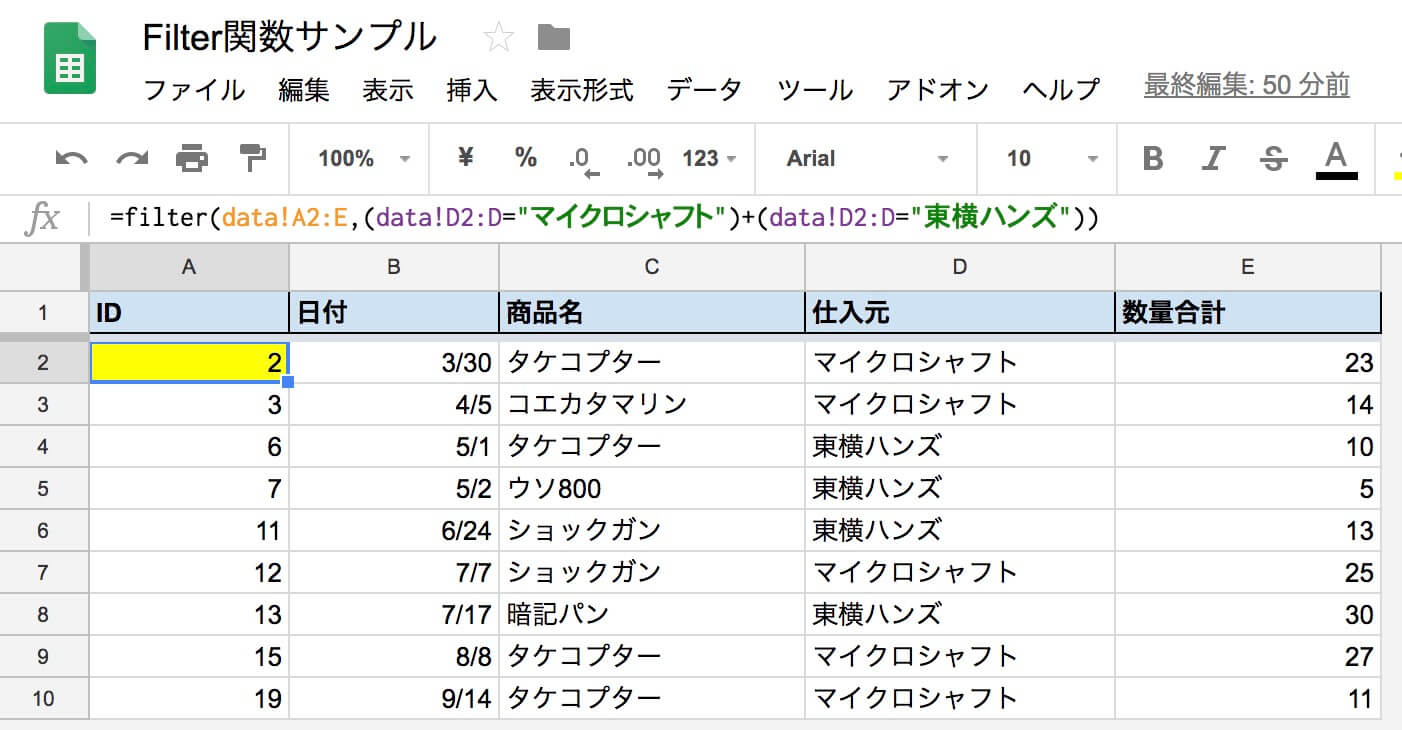
Task: Open the Arial font dropdown
Action: [866, 159]
